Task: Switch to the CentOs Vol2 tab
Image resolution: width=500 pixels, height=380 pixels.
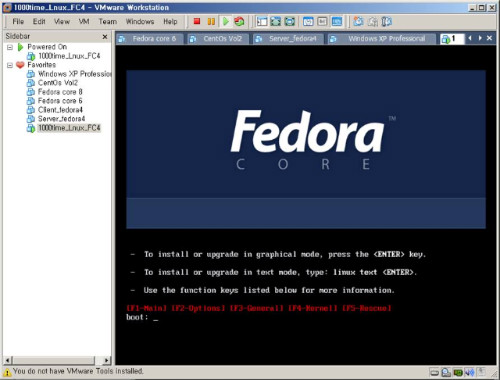Action: [x=218, y=39]
